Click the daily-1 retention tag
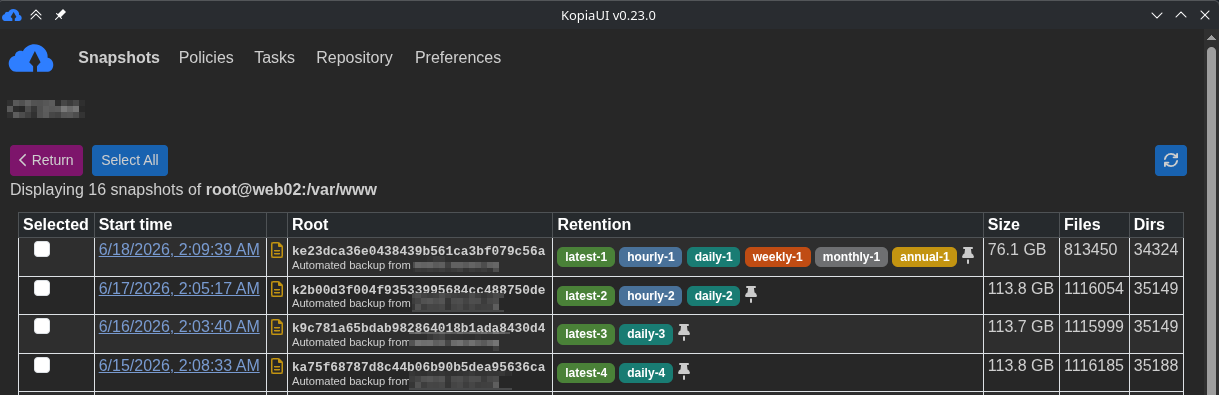This screenshot has width=1219, height=395. pyautogui.click(x=714, y=257)
